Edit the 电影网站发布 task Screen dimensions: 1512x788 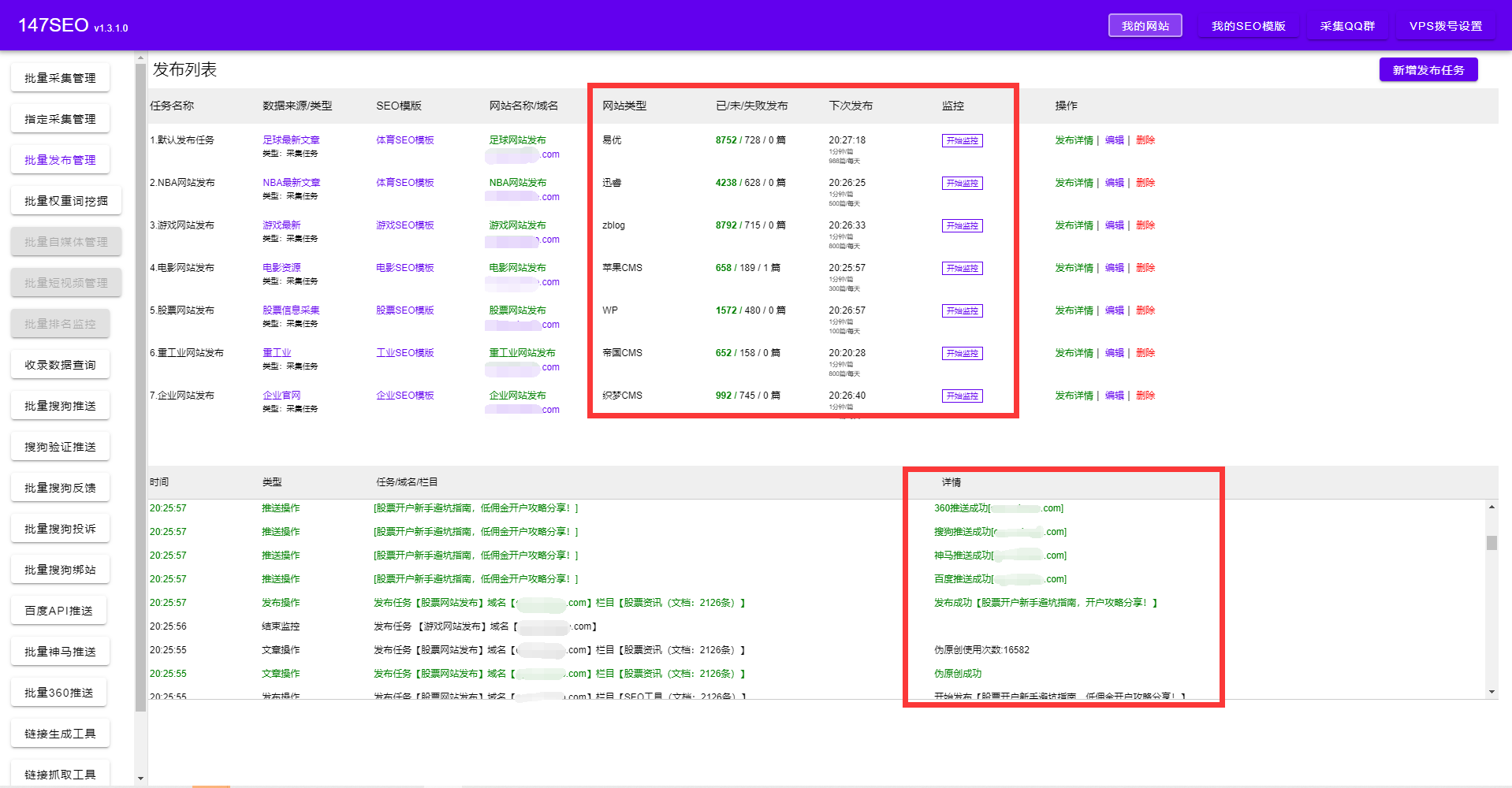[1114, 268]
